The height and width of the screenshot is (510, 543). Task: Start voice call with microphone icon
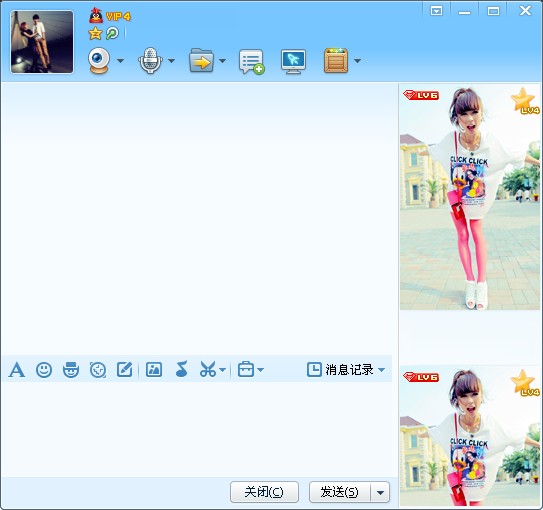(150, 61)
